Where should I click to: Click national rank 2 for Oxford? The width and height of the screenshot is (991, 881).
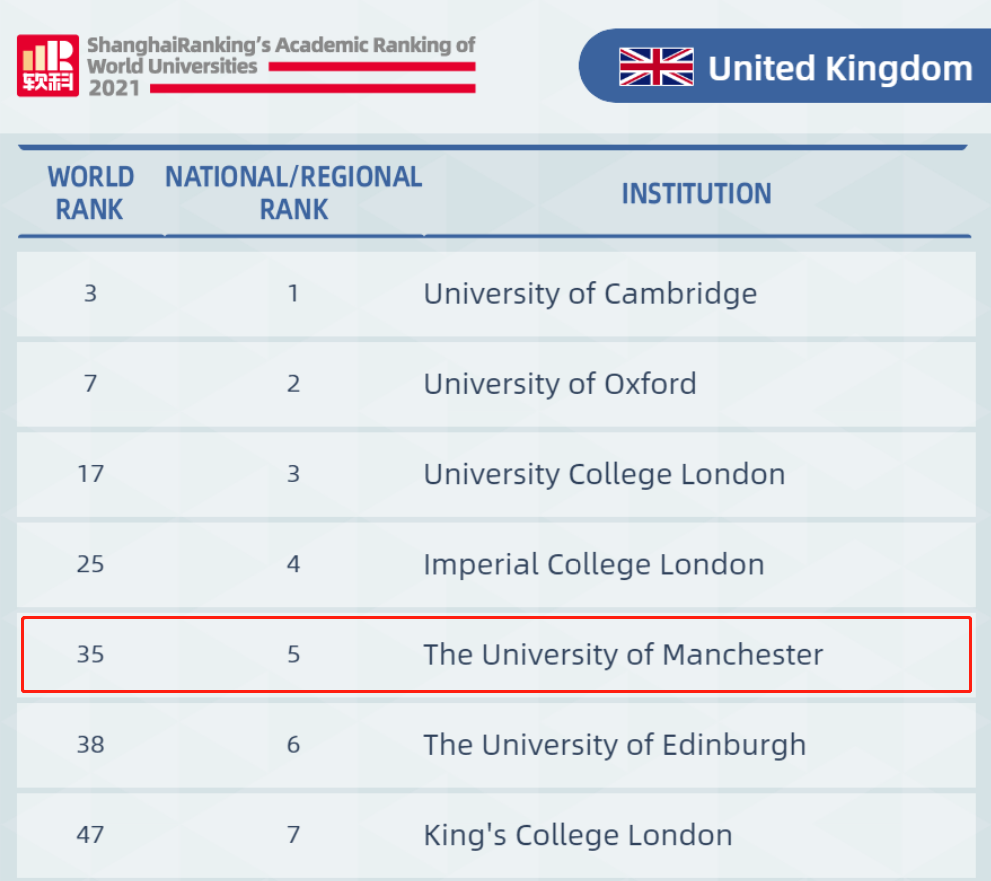(x=293, y=384)
